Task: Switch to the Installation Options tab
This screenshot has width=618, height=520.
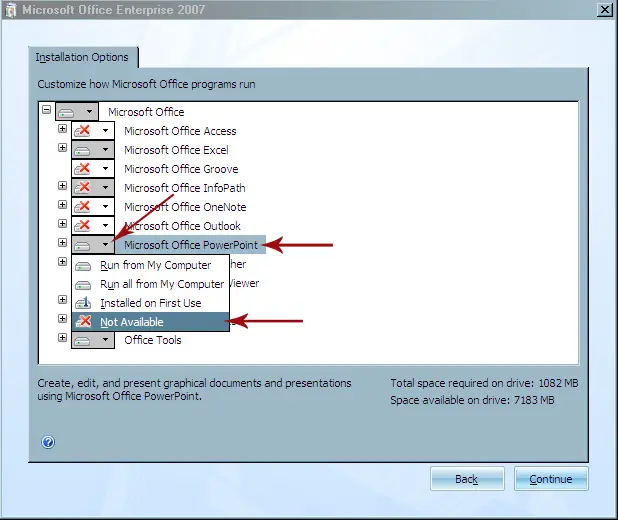Action: [x=82, y=57]
